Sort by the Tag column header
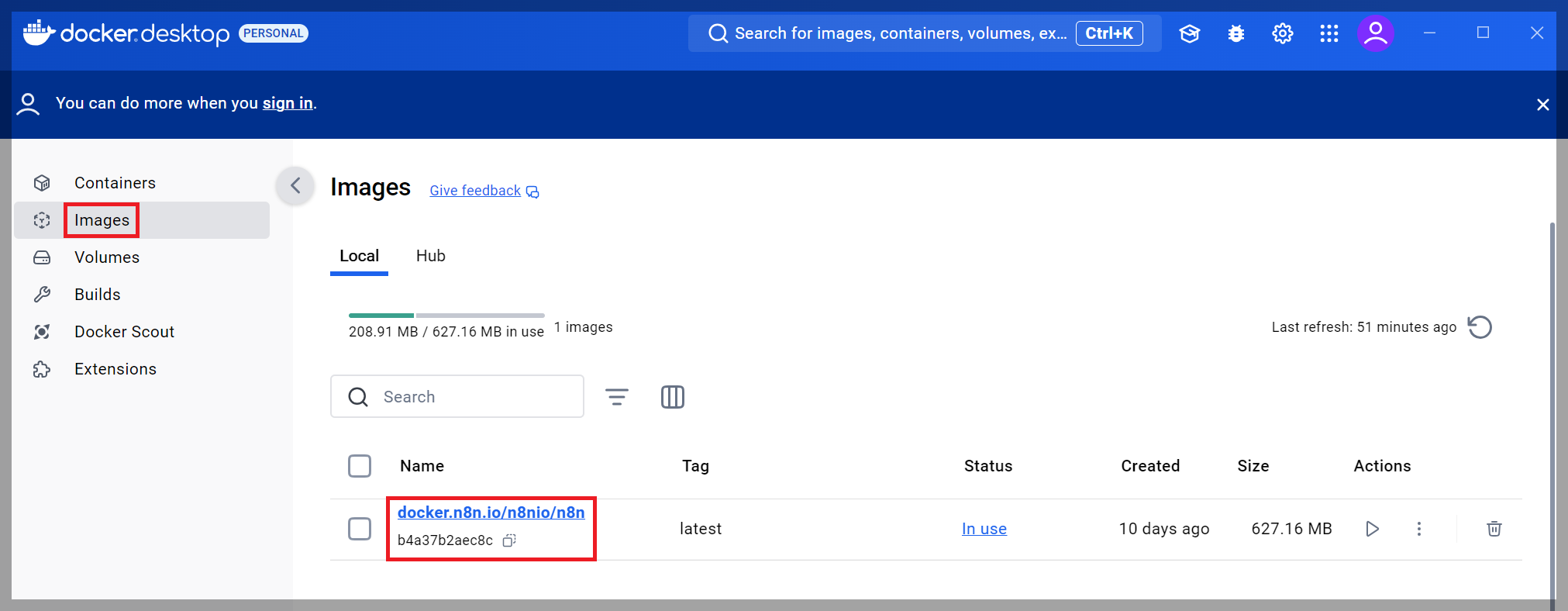This screenshot has height=611, width=1568. pyautogui.click(x=695, y=466)
